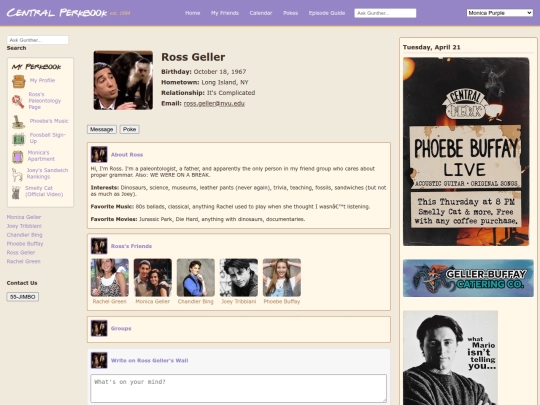Click the Ask Gunther search field in header
The width and height of the screenshot is (540, 405).
[x=385, y=13]
